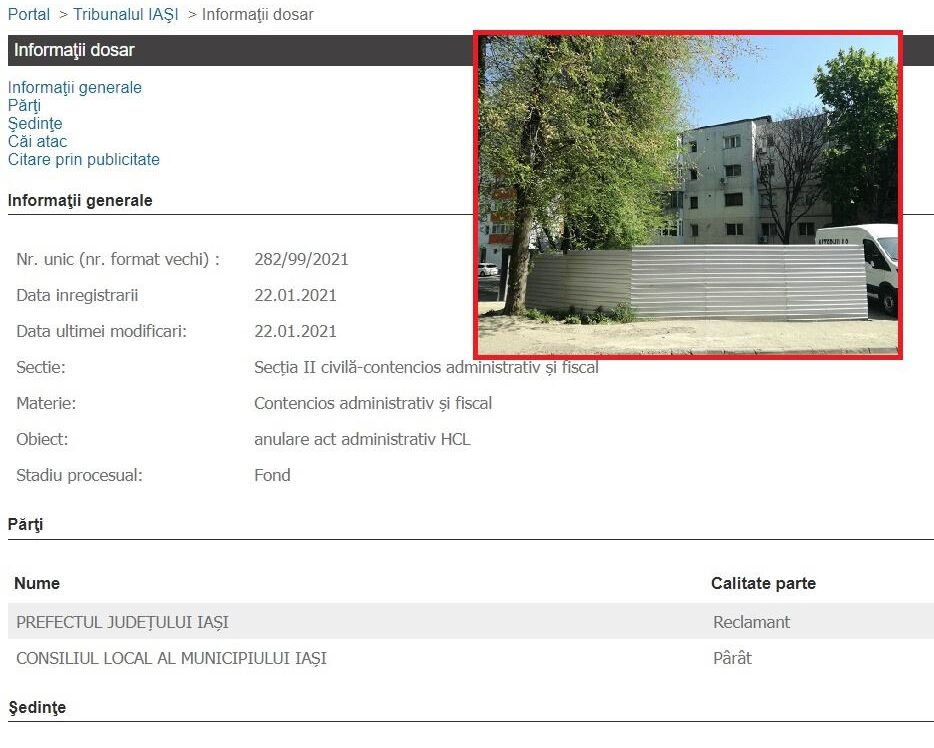Click the Informaţii dosar dark header bar

click(240, 50)
